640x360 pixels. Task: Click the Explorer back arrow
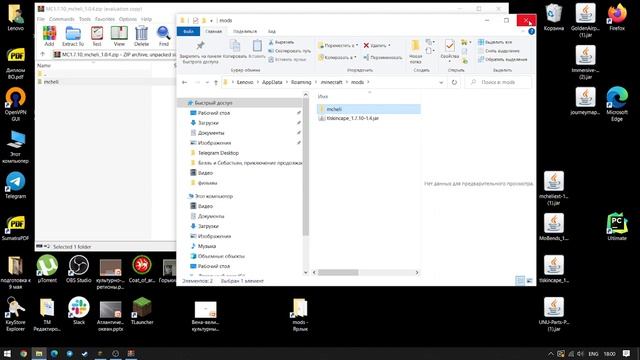(184, 82)
